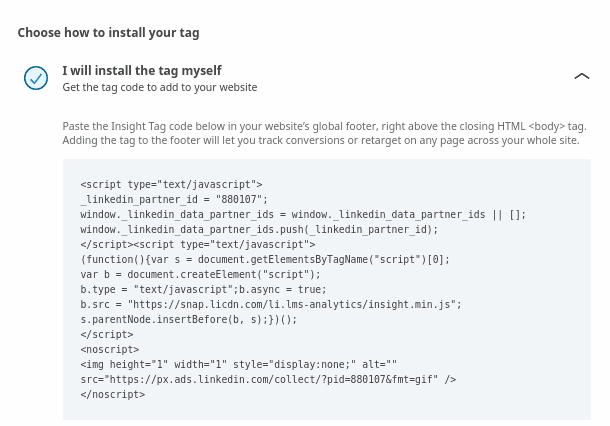Click the opening <noscript> tag line
This screenshot has width=610, height=426.
pos(110,349)
